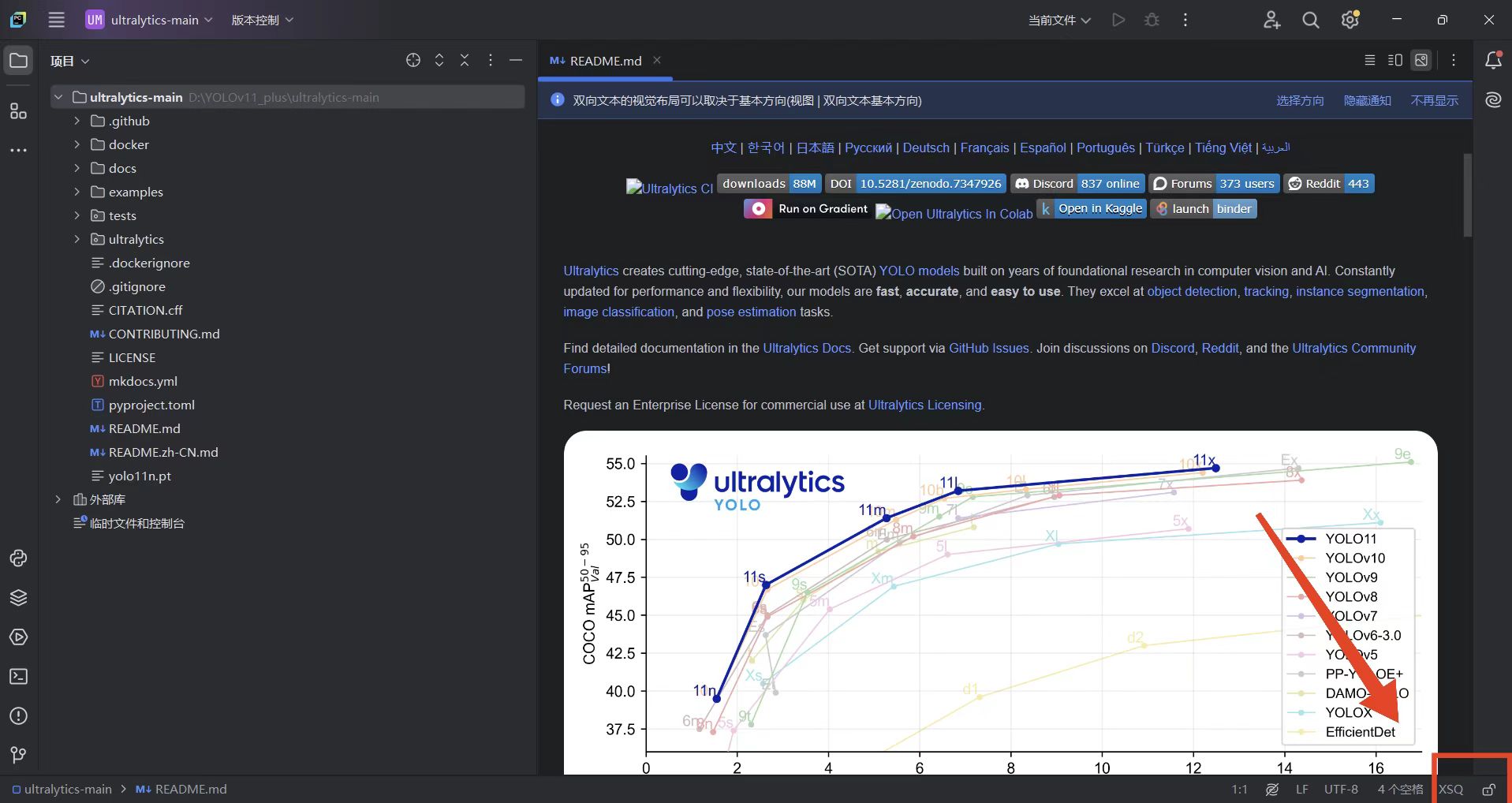Click 不再显示 in the notification bar

pyautogui.click(x=1435, y=100)
